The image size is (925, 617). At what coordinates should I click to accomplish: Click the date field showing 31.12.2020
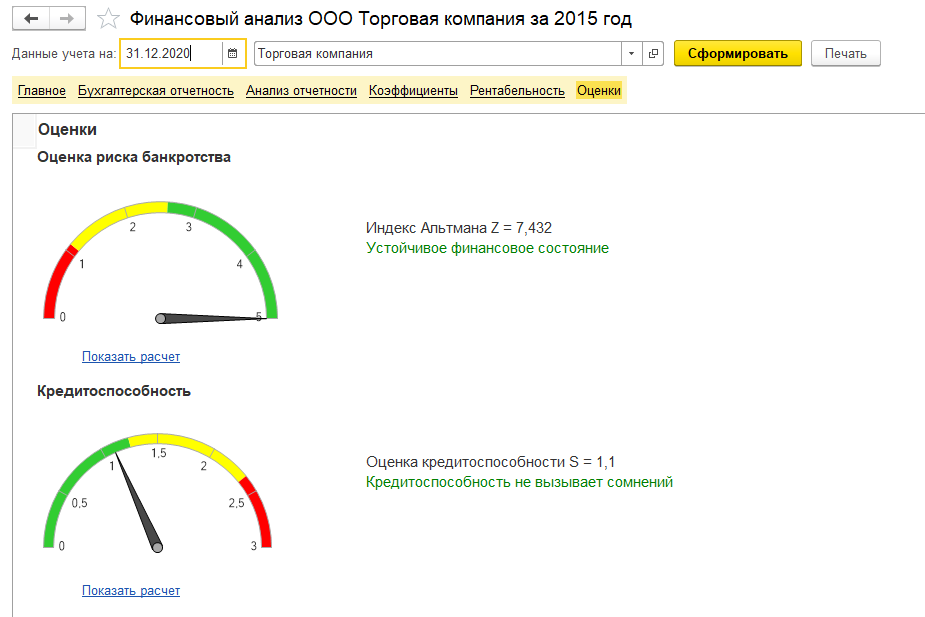click(171, 54)
